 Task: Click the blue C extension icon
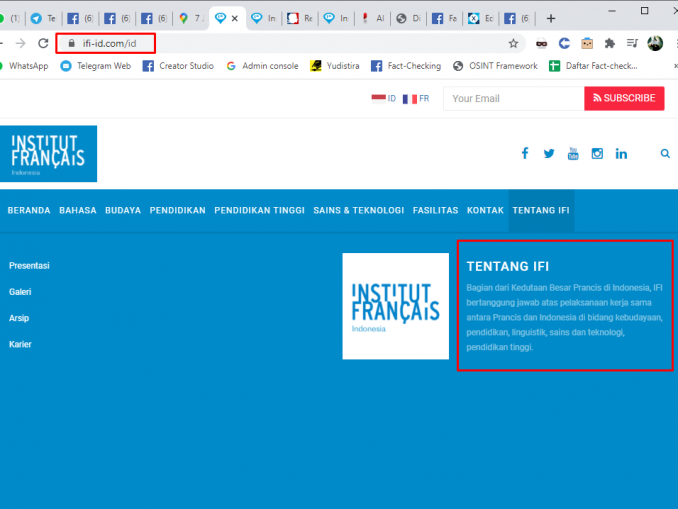tap(564, 43)
